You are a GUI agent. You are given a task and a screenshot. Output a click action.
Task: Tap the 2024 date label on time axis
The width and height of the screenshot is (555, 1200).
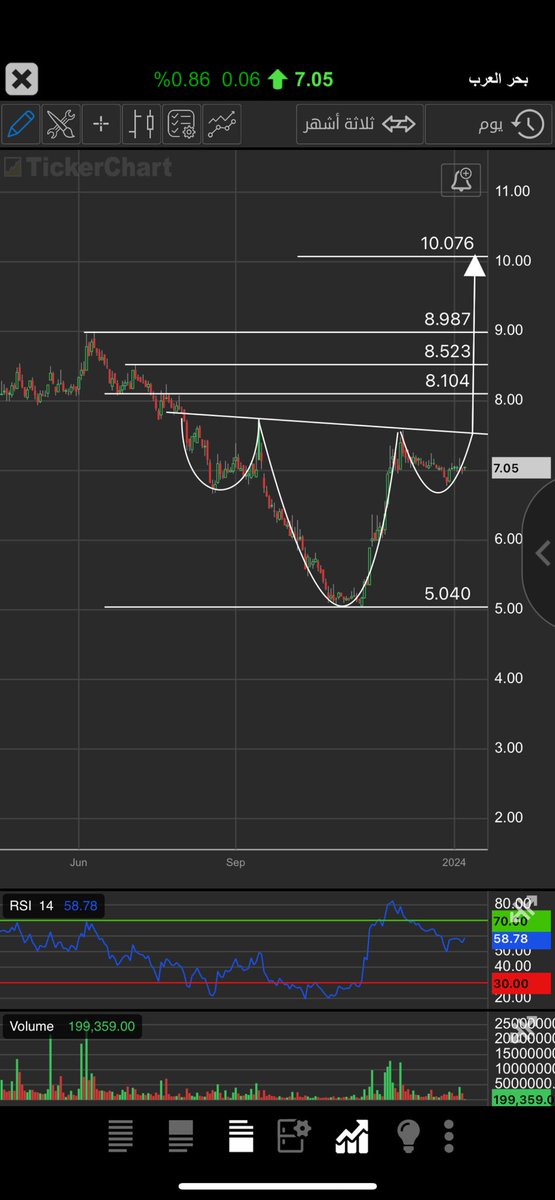click(454, 861)
